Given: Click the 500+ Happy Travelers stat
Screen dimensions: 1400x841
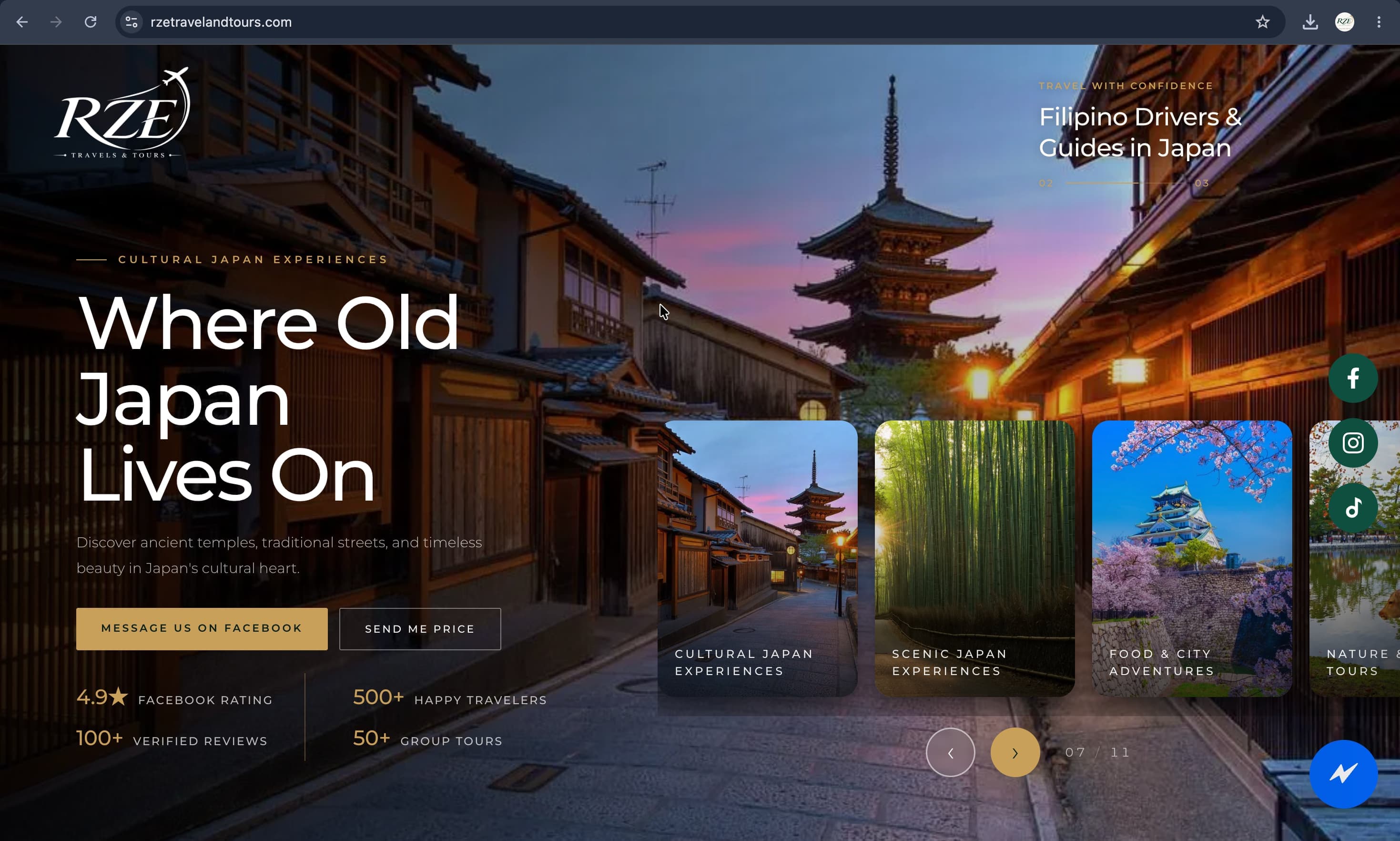Looking at the screenshot, I should [450, 698].
